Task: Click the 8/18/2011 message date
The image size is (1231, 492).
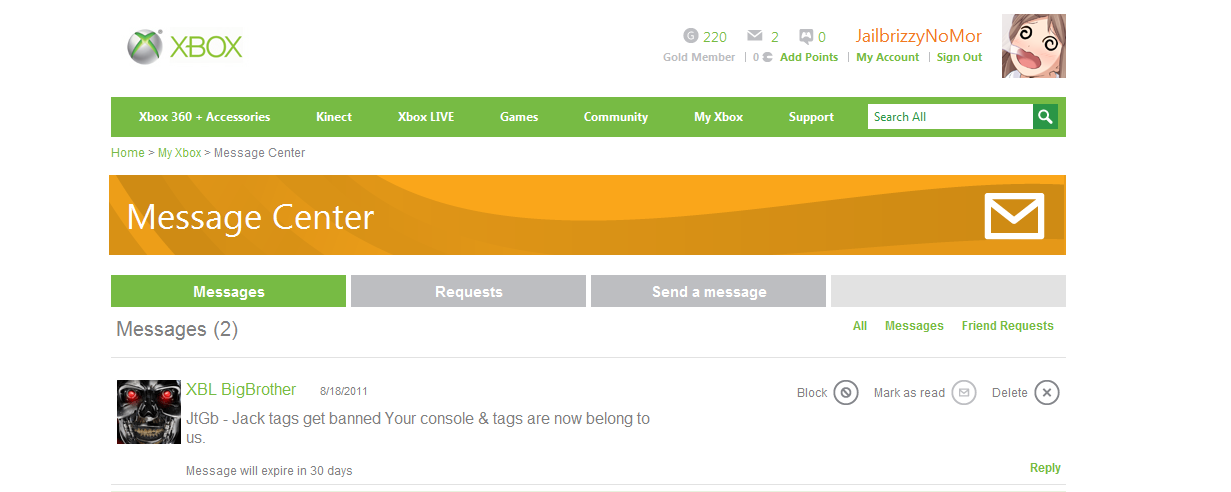Action: (x=343, y=391)
